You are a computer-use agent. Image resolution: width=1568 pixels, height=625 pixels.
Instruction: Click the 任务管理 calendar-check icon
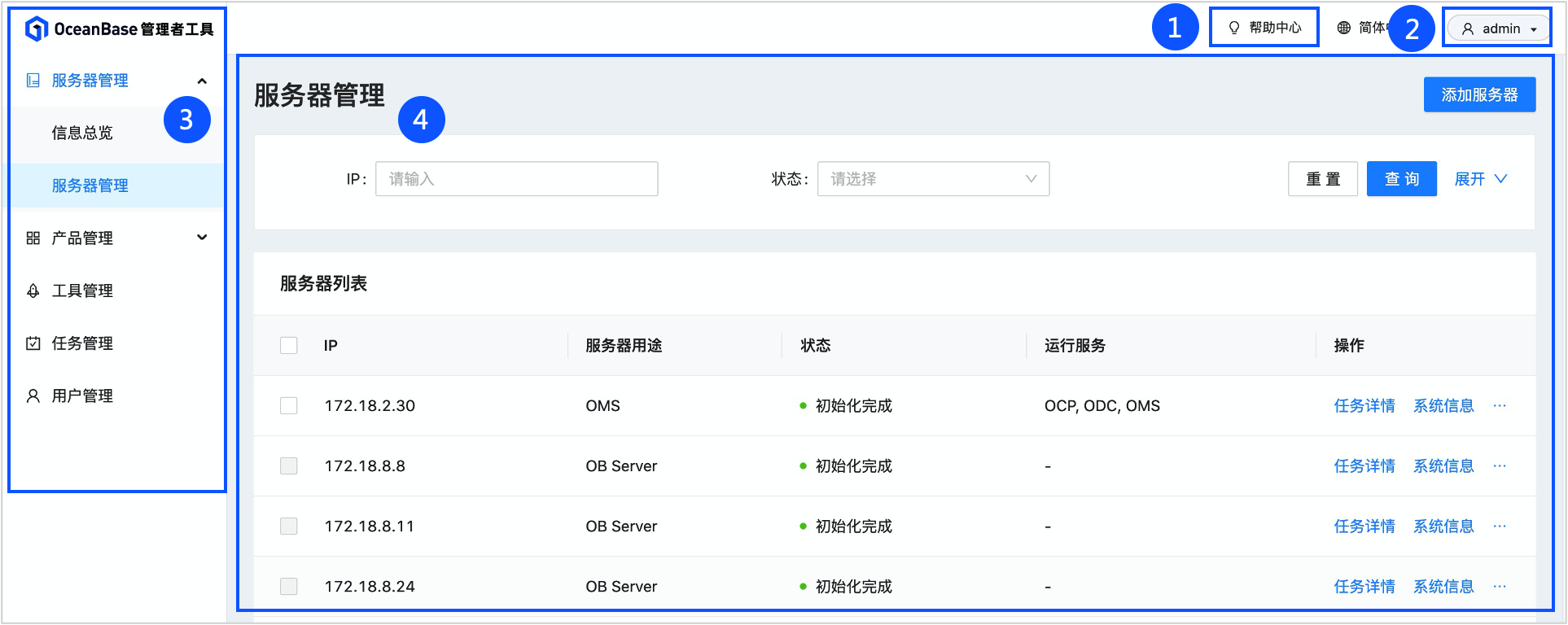point(33,343)
